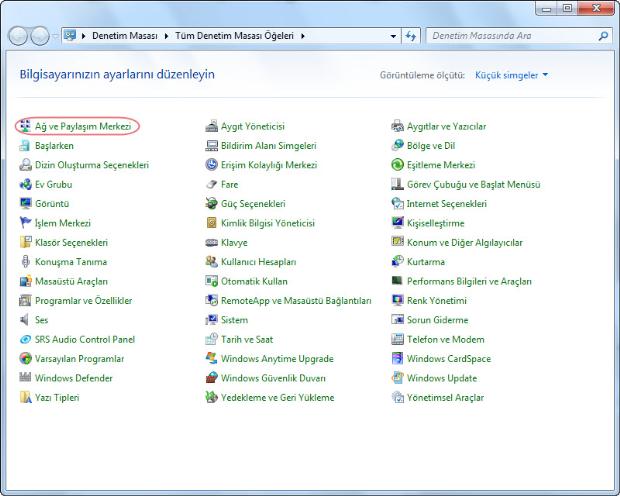Click the Aygıt Yöneticisi icon
The width and height of the screenshot is (620, 496).
[x=212, y=126]
